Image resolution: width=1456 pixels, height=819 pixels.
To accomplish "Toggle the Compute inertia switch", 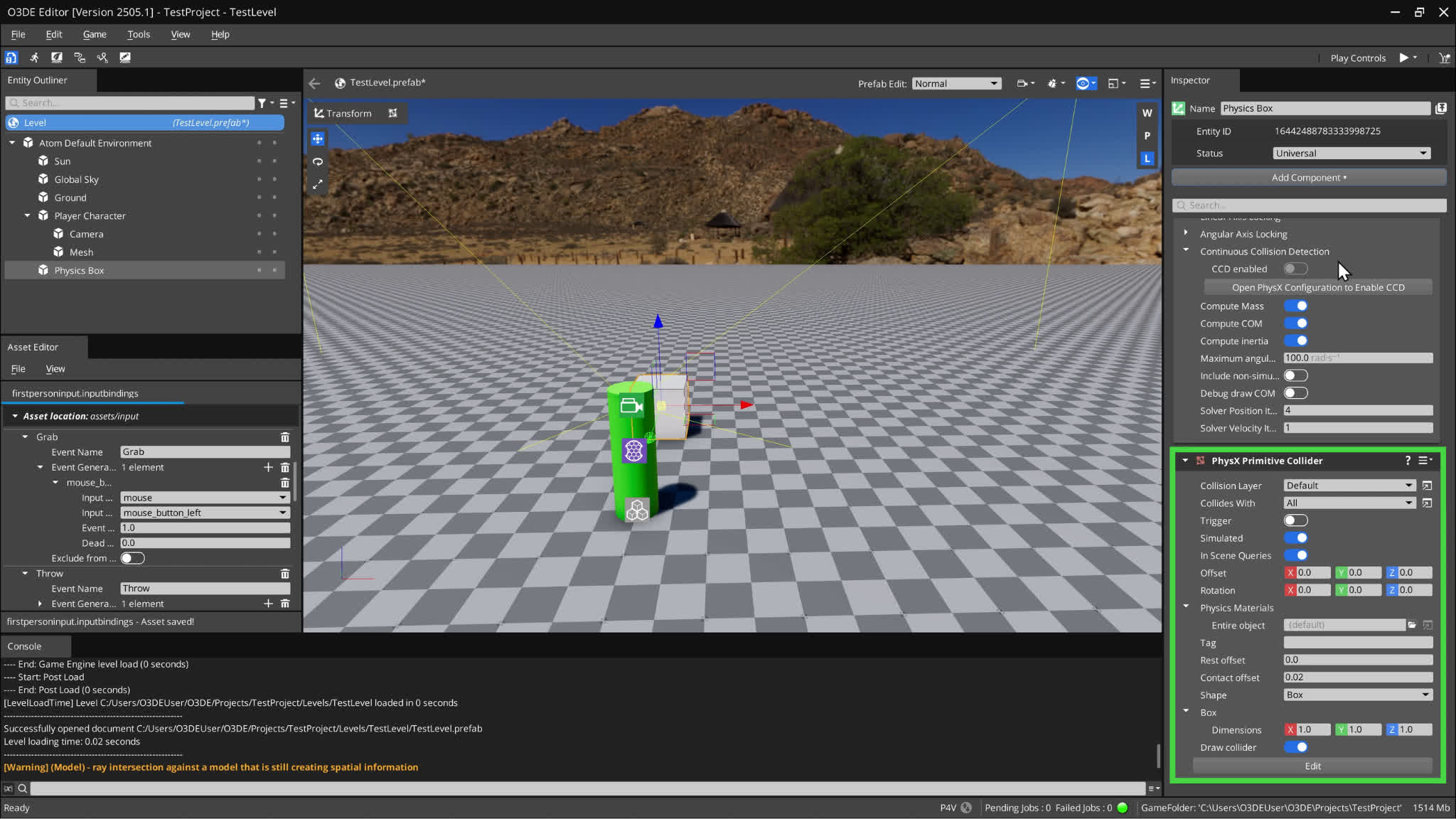I will (1295, 341).
